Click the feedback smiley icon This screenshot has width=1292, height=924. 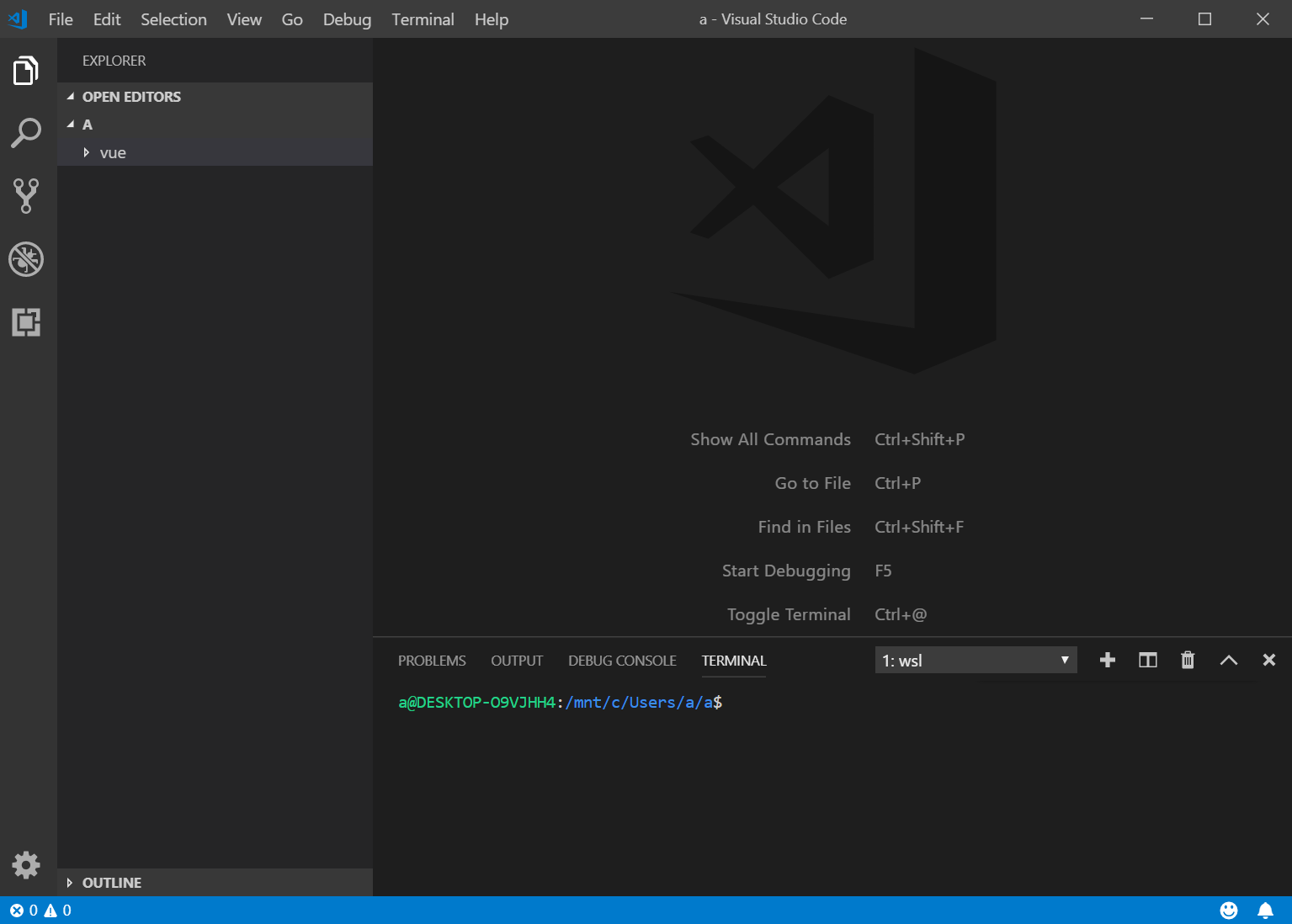coord(1229,911)
